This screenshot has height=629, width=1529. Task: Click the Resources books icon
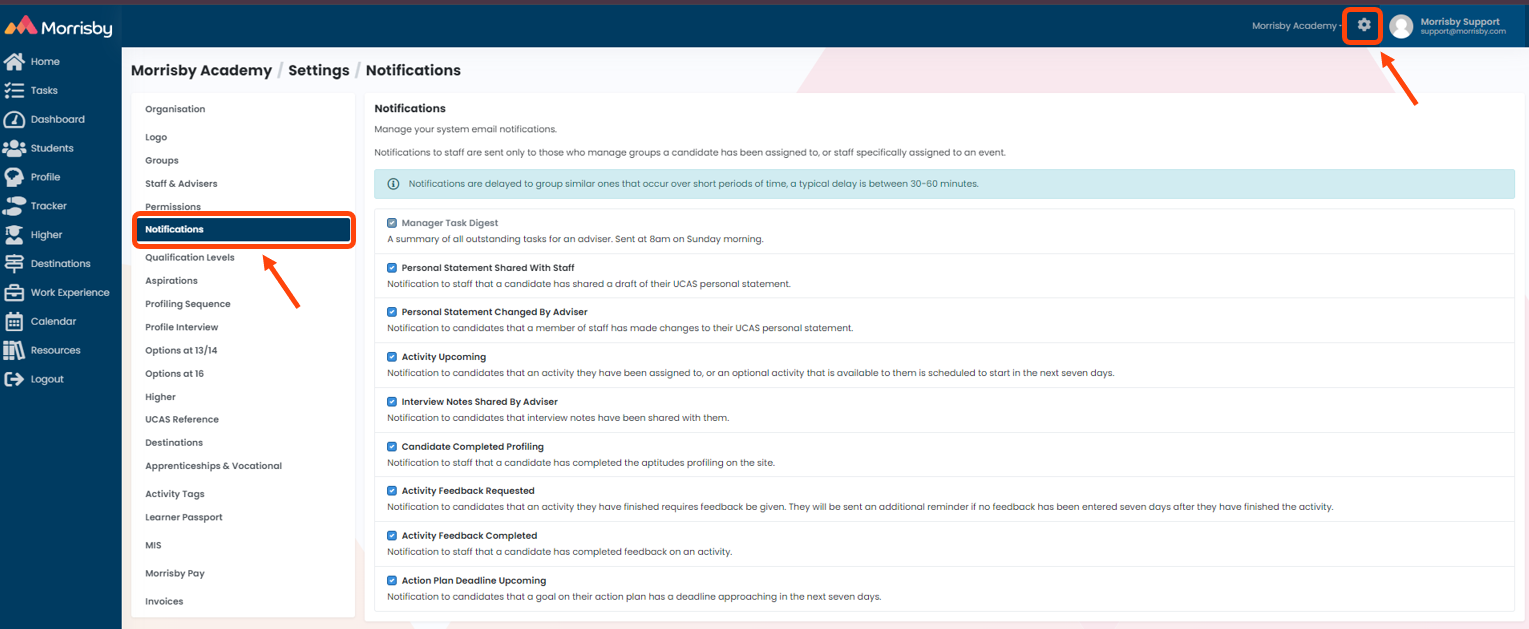point(14,350)
